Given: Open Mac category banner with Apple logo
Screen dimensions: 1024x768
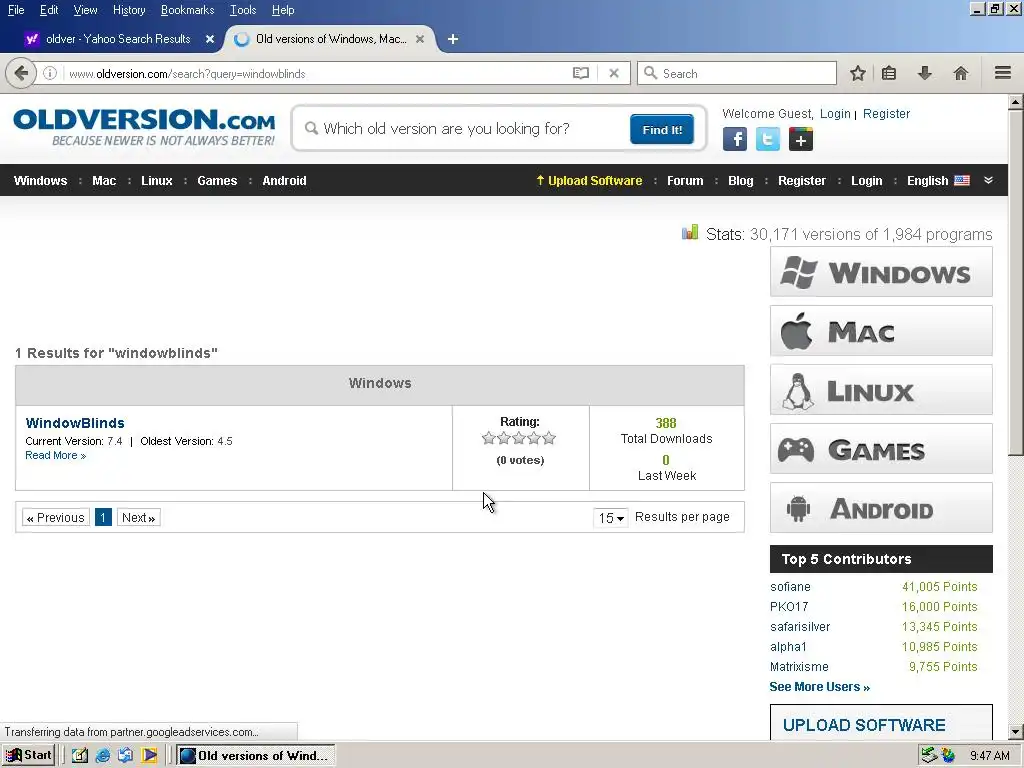Looking at the screenshot, I should [x=881, y=331].
